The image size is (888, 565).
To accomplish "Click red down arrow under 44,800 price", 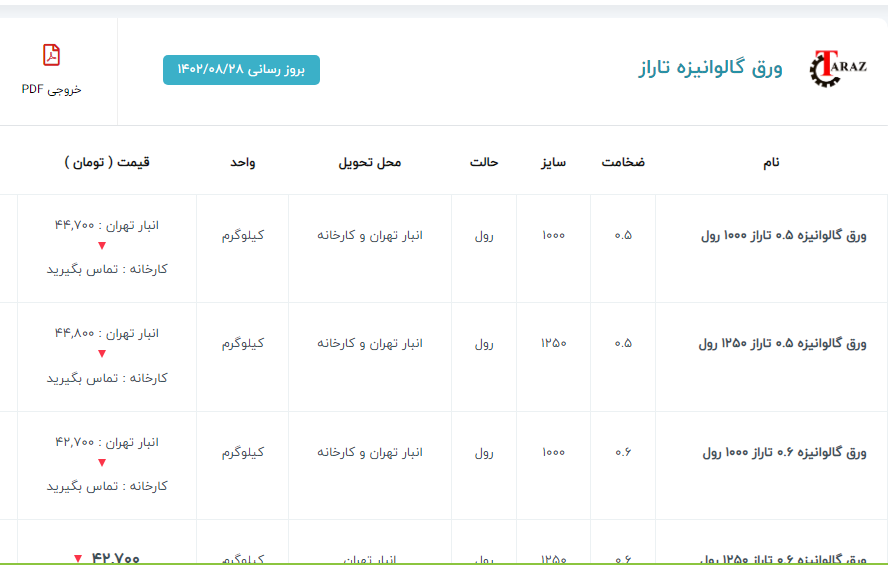I will point(102,355).
